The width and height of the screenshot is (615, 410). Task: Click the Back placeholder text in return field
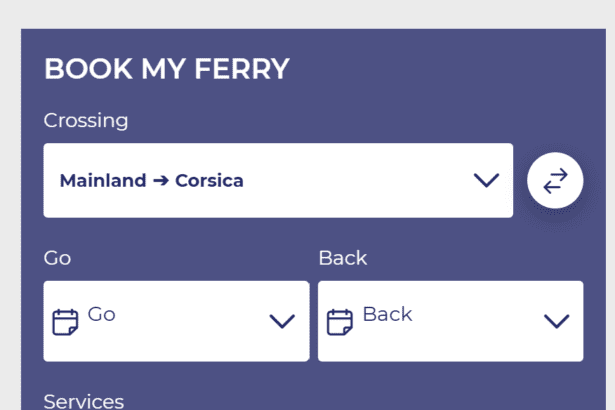pyautogui.click(x=387, y=314)
